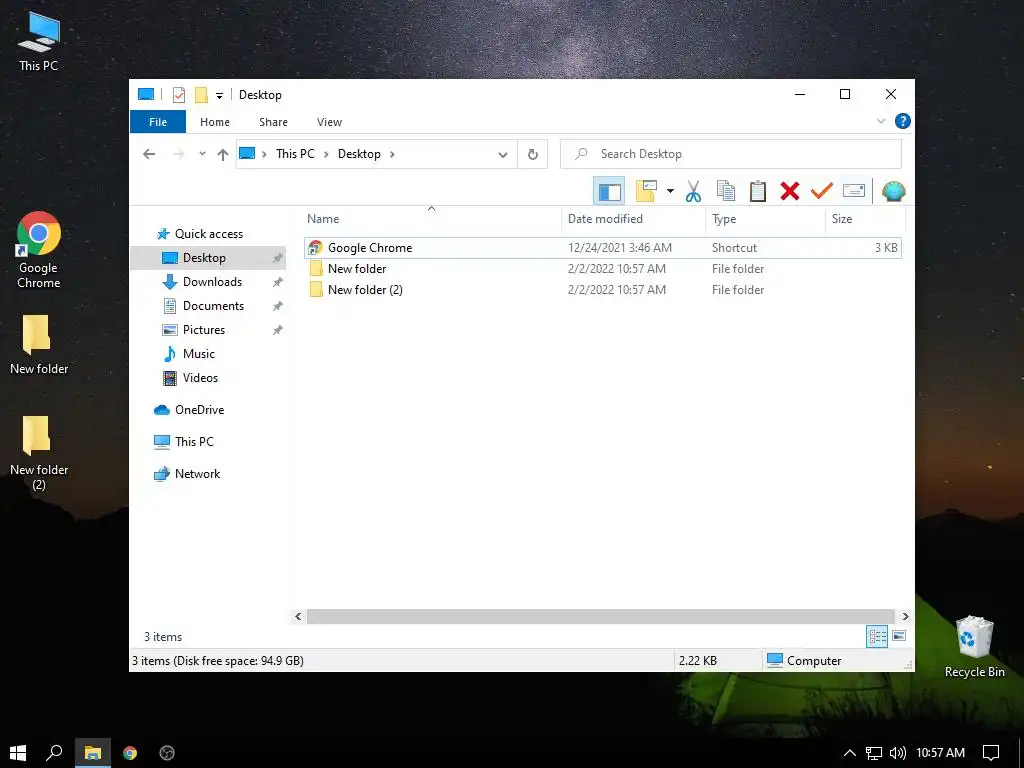Screen dimensions: 1024x768
Task: Click the Paste clipboard icon
Action: pos(758,191)
